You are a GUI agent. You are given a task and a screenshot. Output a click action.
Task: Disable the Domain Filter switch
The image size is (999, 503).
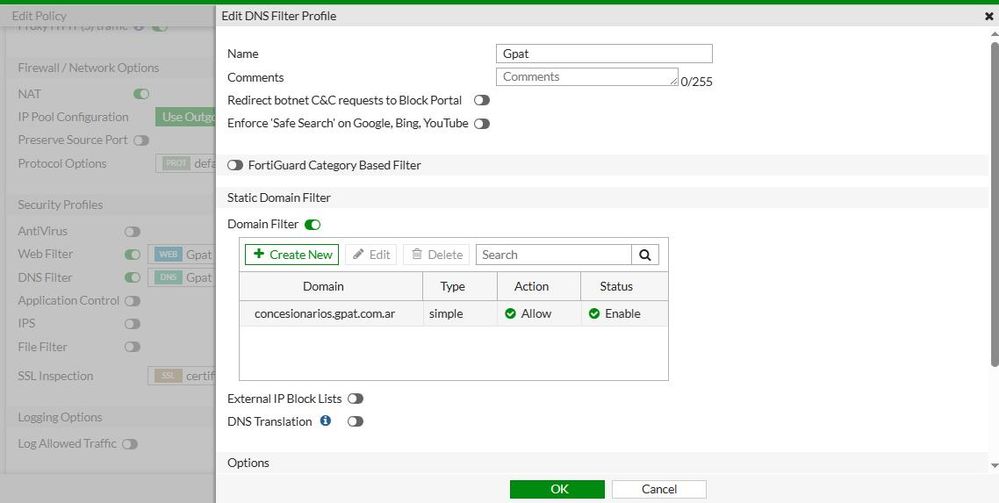point(312,224)
